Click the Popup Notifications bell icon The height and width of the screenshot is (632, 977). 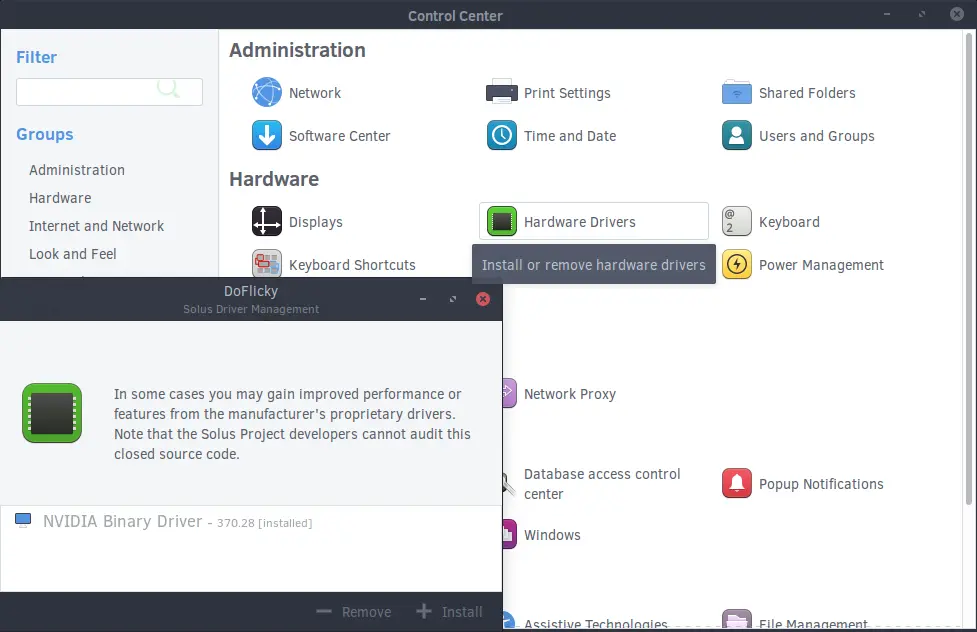pyautogui.click(x=736, y=483)
